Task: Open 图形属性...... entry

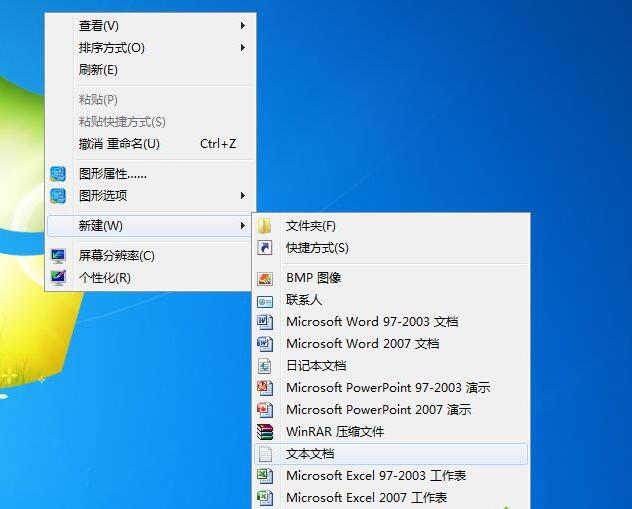Action: (150, 174)
